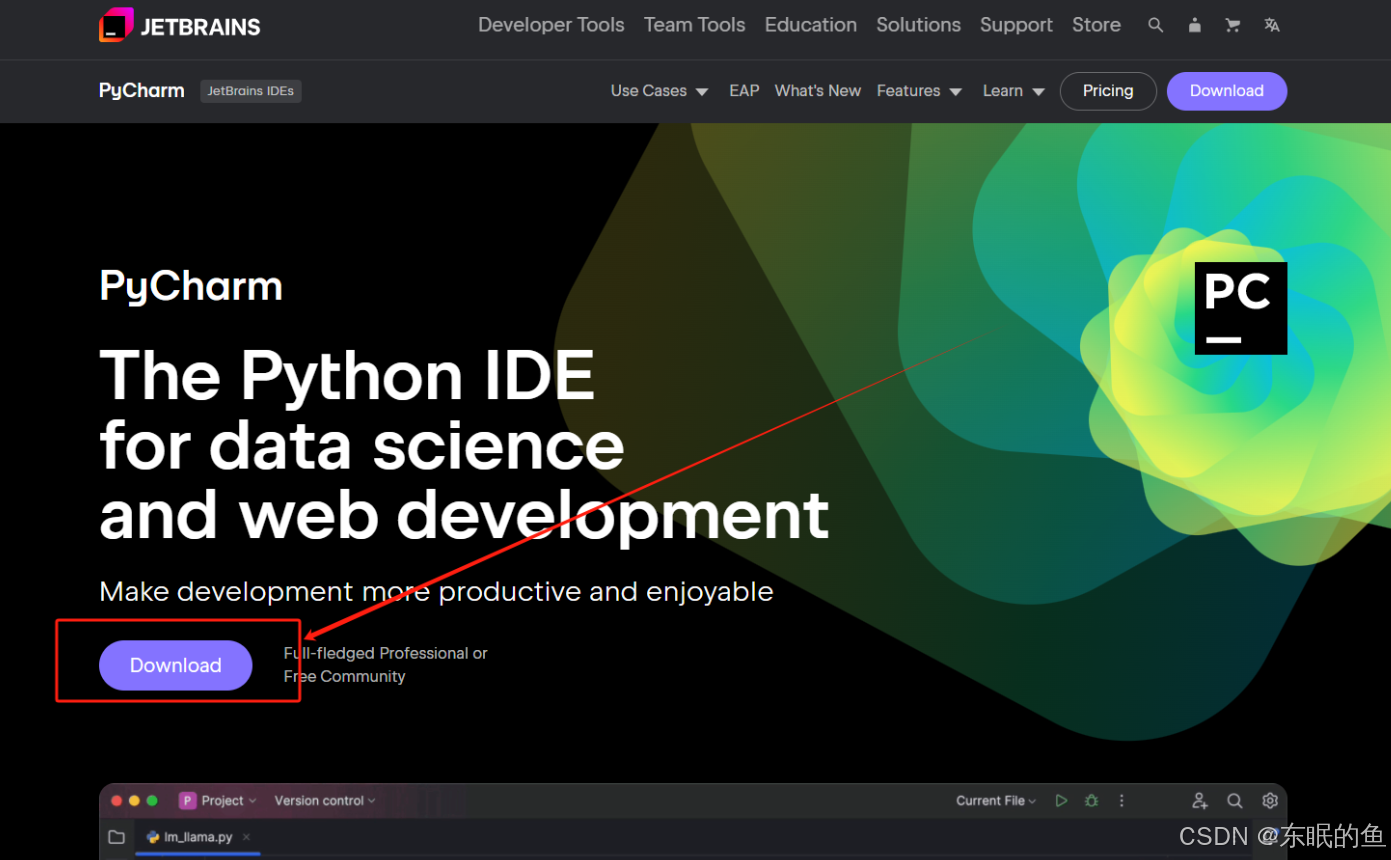Open the shopping cart icon
The image size is (1391, 860).
[1233, 25]
